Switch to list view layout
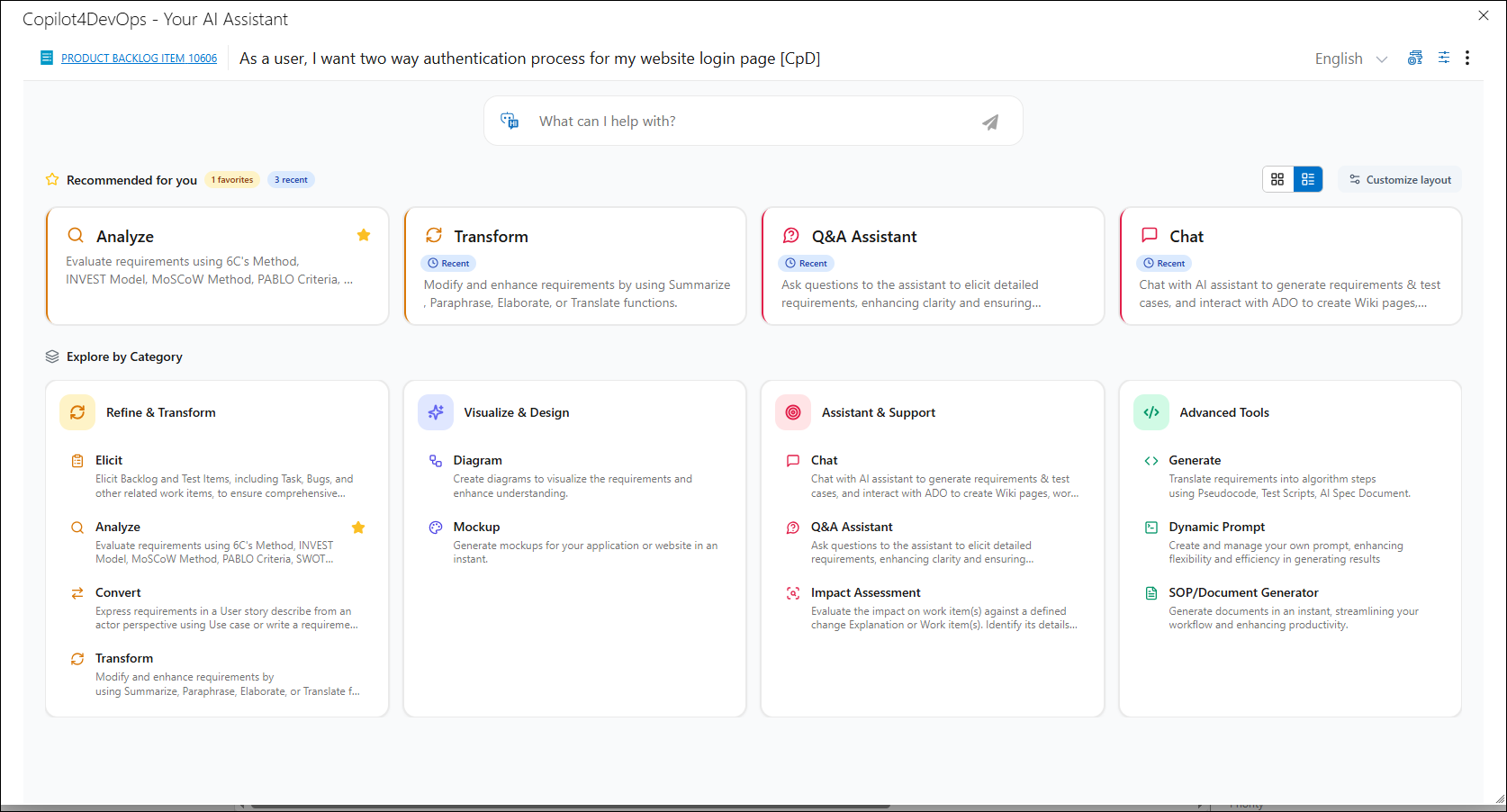 1308,179
